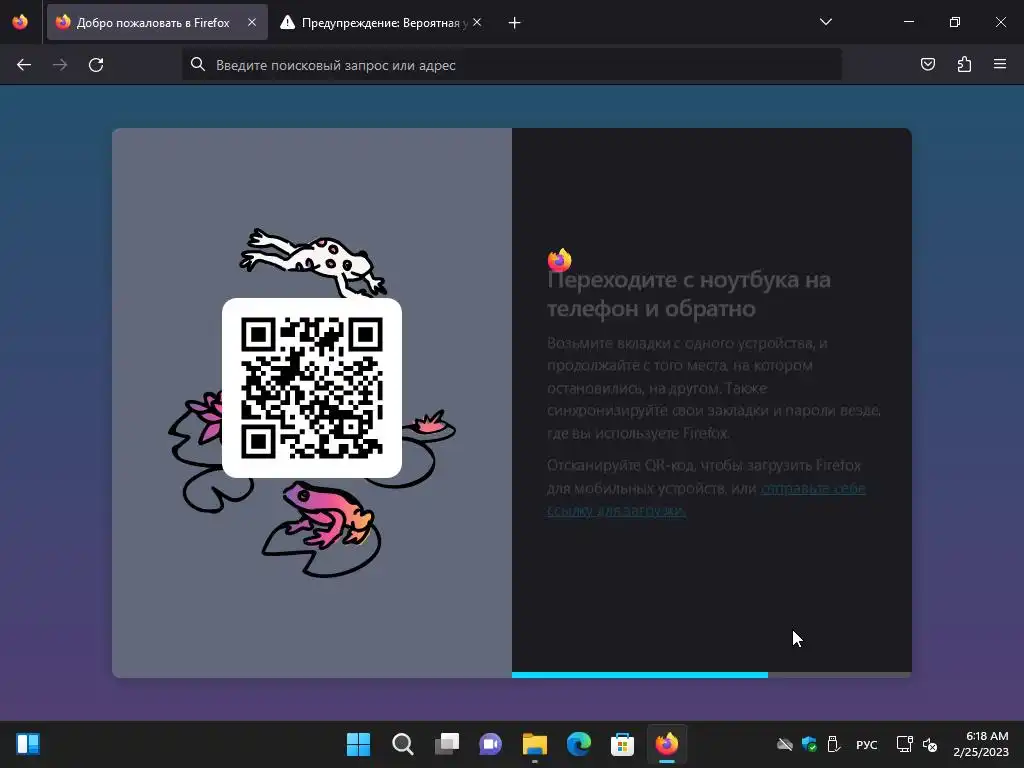
Task: Click the OneDrive tray icon
Action: click(x=784, y=744)
